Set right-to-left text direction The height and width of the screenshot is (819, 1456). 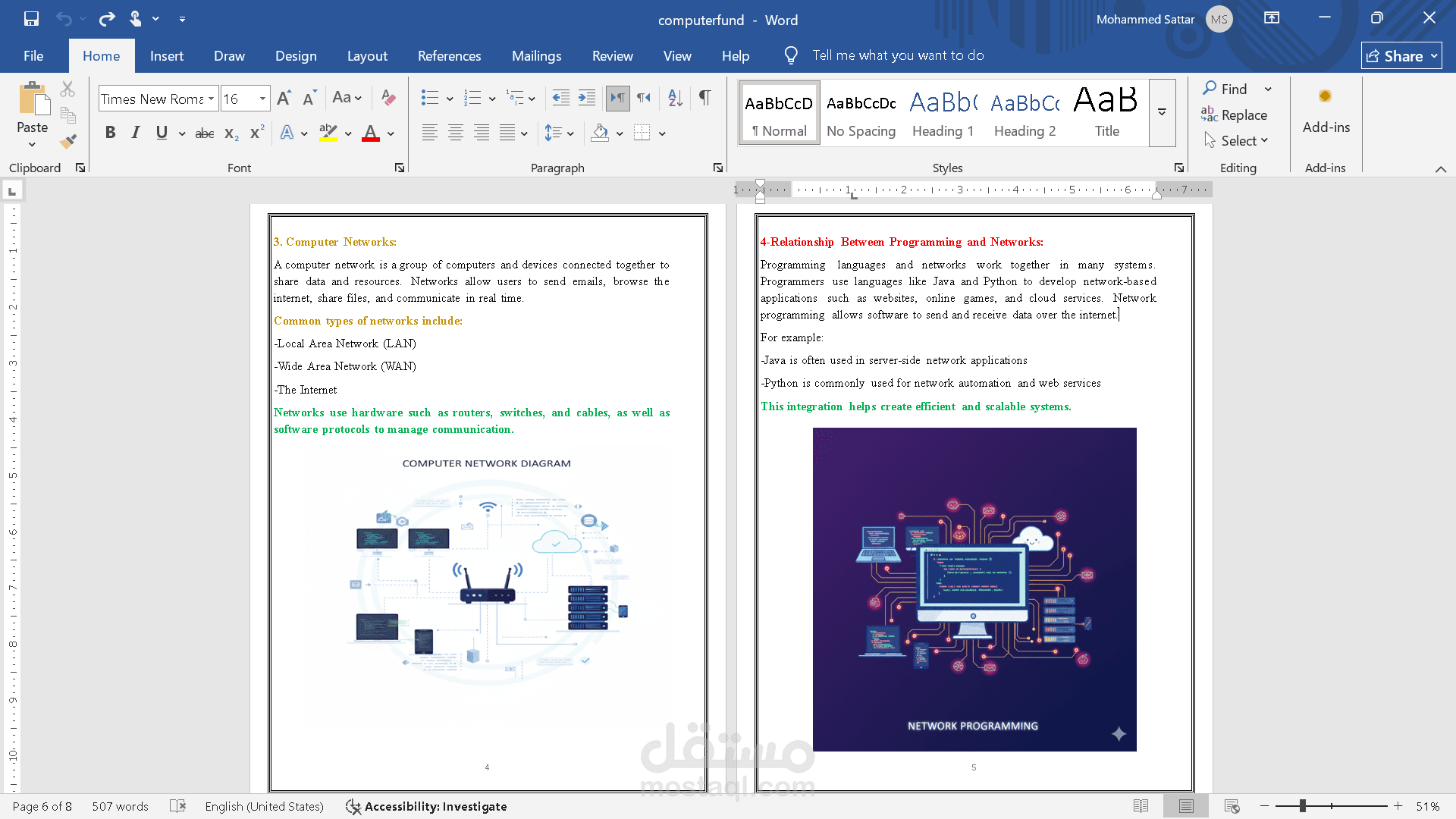(643, 98)
